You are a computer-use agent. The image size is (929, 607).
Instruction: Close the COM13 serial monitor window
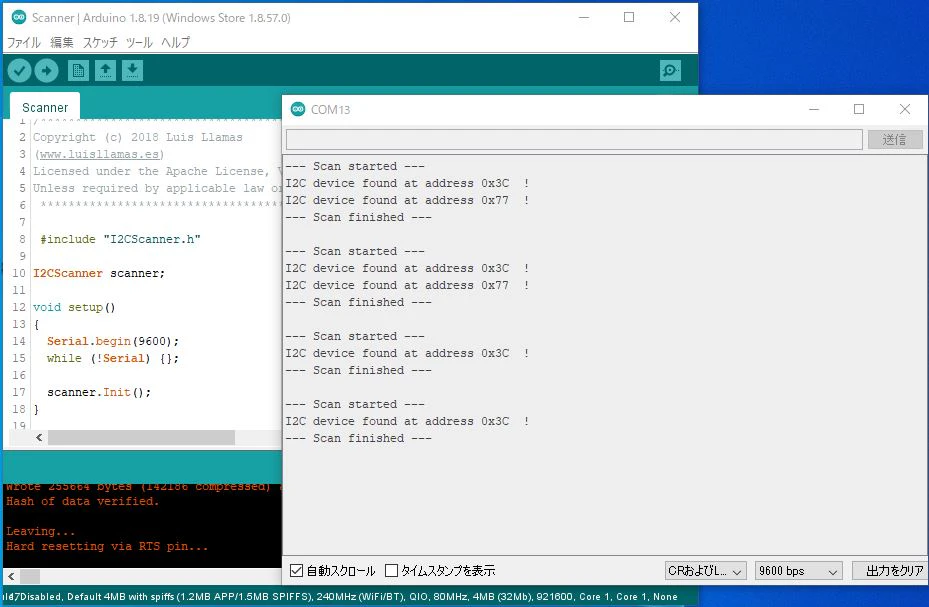(x=904, y=109)
